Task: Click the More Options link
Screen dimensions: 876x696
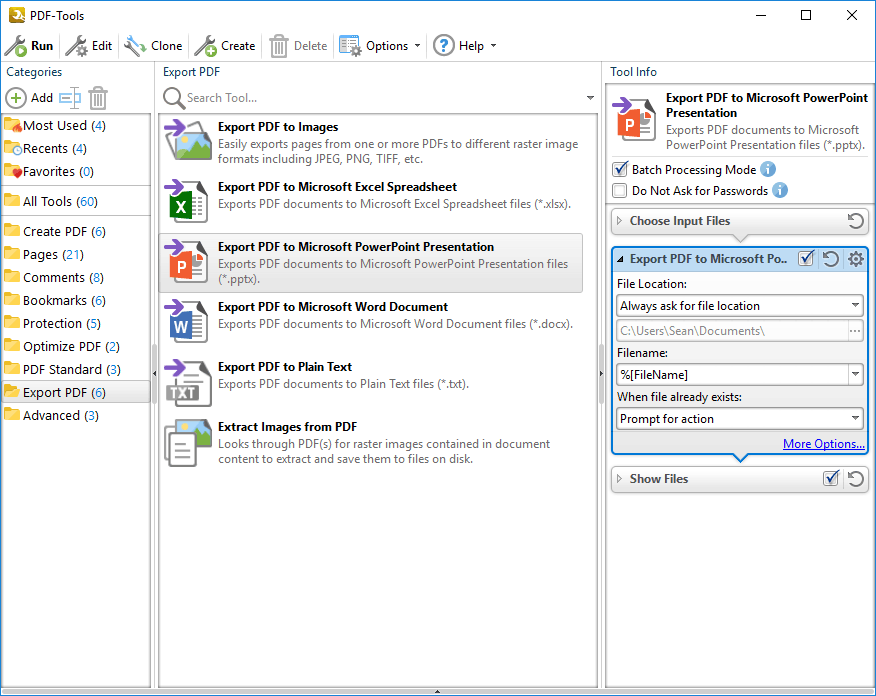Action: pyautogui.click(x=823, y=444)
